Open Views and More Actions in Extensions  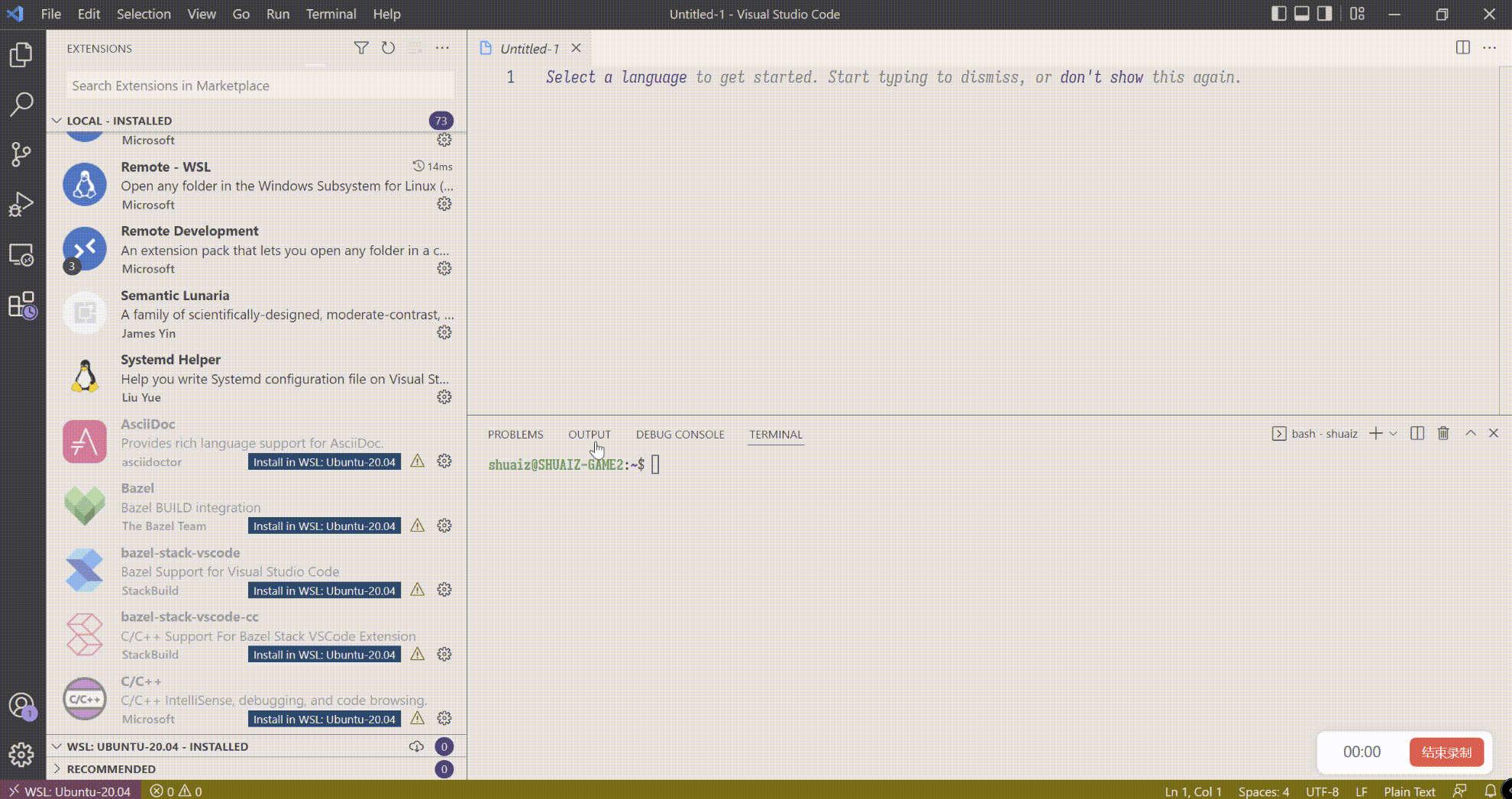click(x=442, y=48)
